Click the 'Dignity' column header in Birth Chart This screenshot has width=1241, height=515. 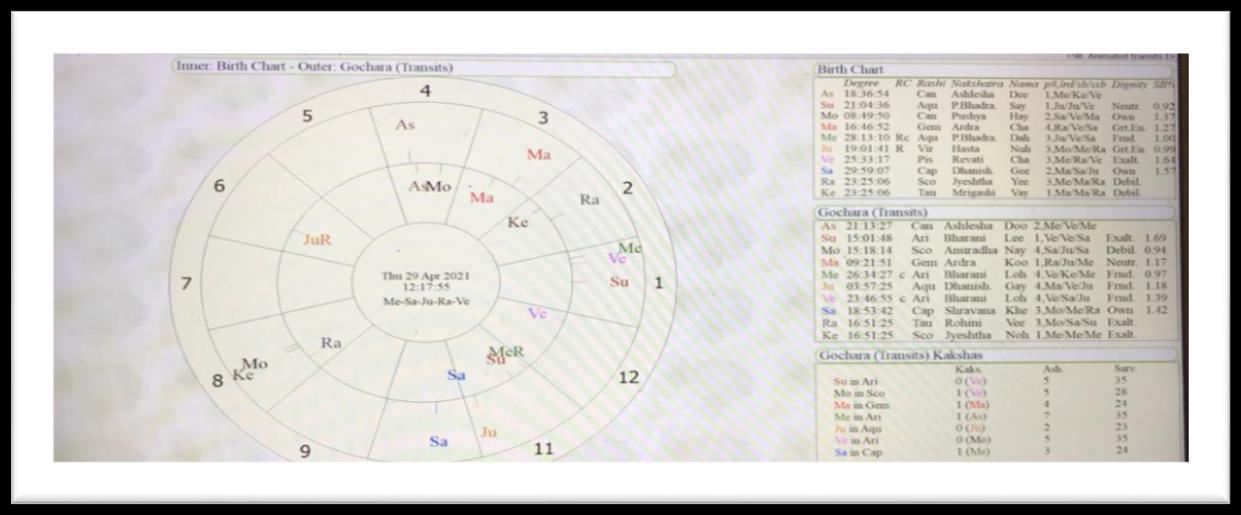click(1128, 83)
